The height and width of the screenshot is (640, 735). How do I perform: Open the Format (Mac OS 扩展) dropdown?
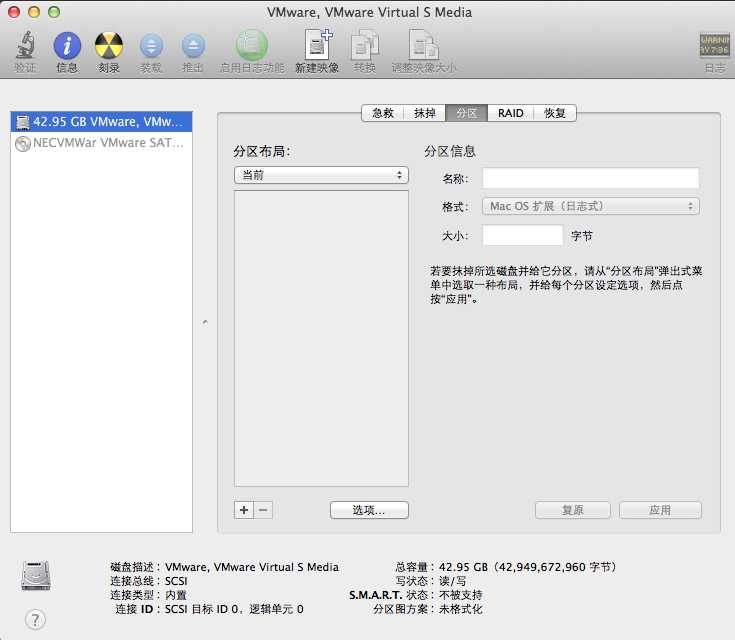click(591, 206)
